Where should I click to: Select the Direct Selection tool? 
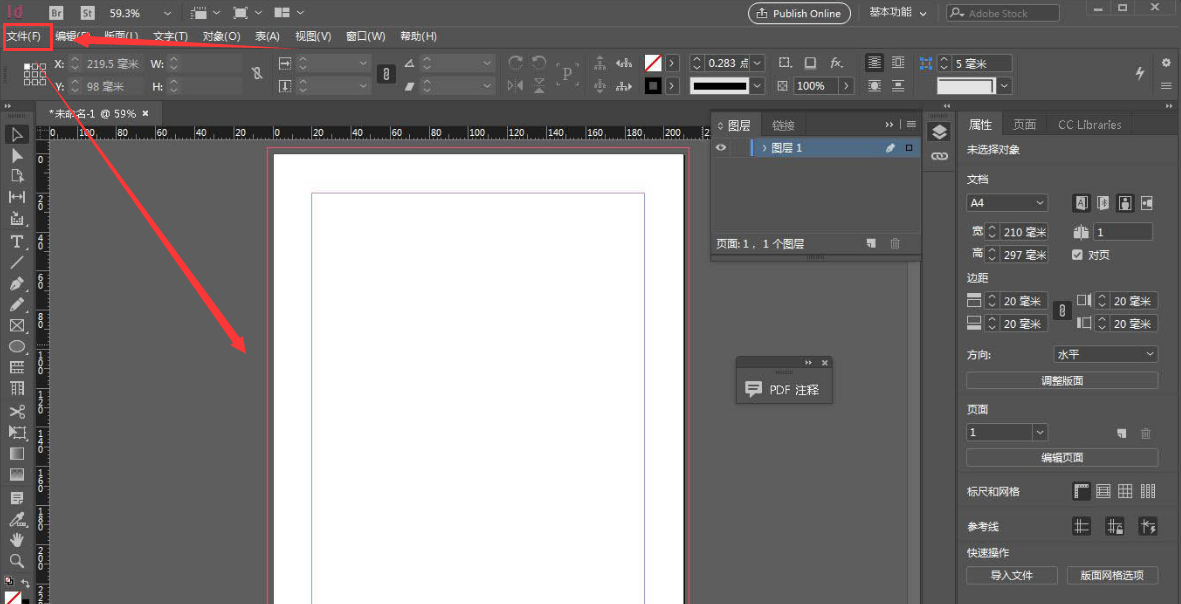point(17,155)
